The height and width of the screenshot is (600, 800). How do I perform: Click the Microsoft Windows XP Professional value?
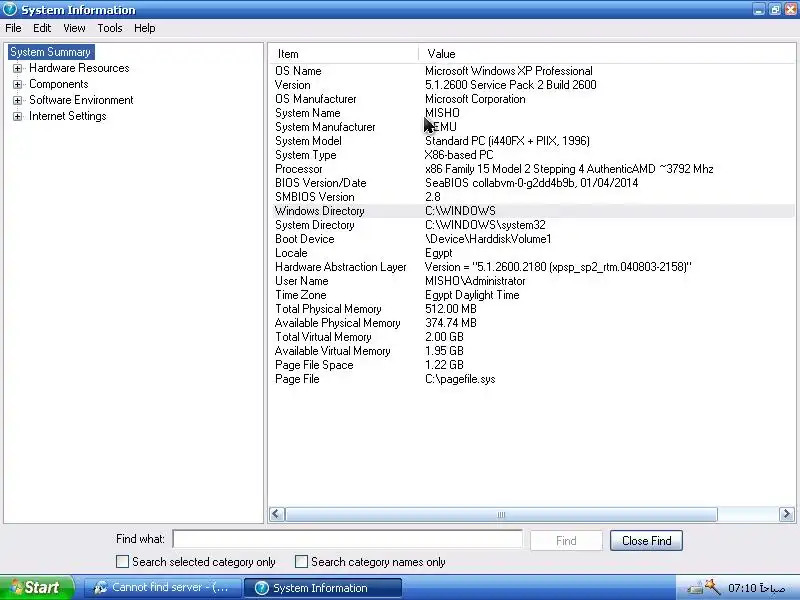[509, 71]
